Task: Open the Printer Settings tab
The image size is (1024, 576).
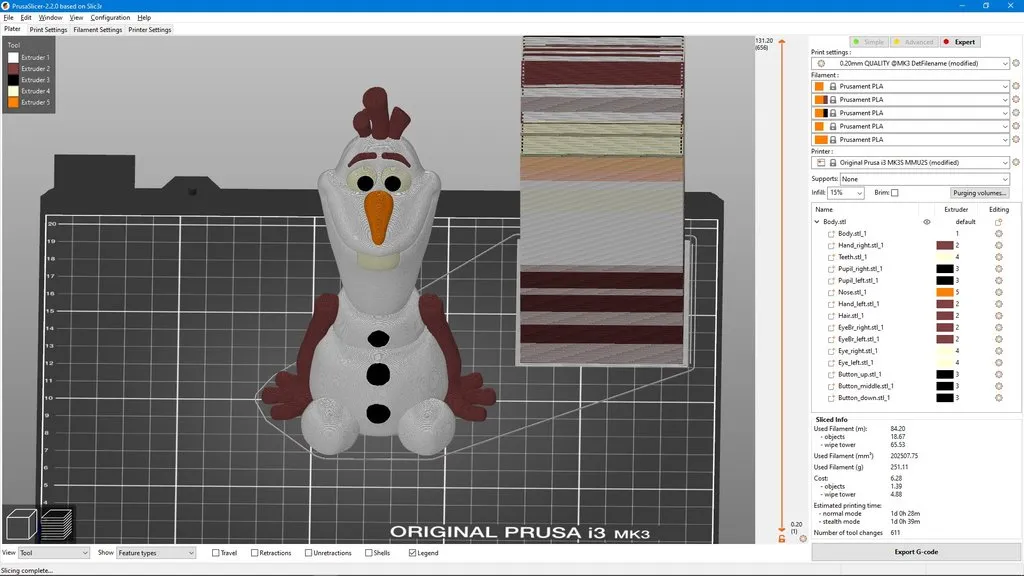Action: (x=150, y=29)
